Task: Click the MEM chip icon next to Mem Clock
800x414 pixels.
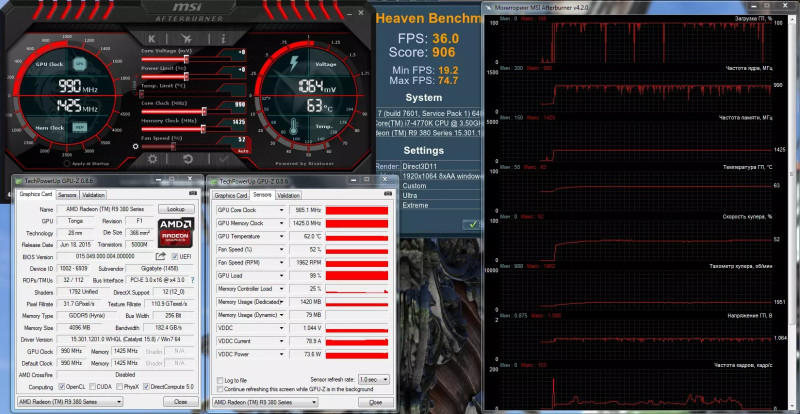Action: tap(79, 127)
